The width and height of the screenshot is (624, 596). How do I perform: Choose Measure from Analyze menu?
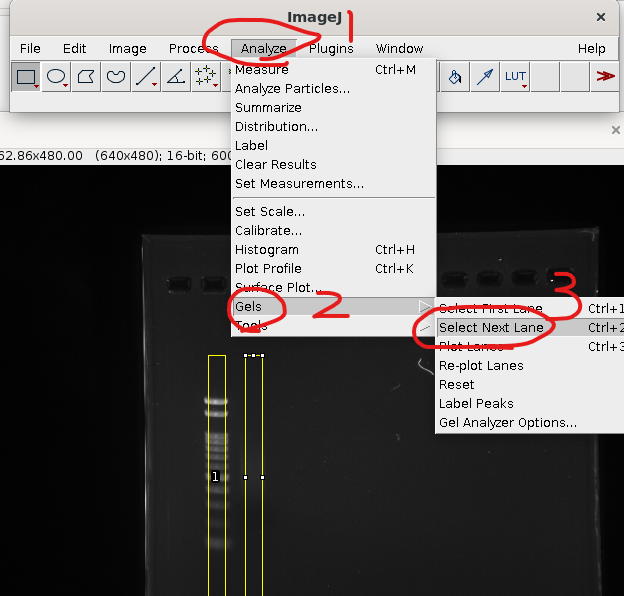click(333, 70)
